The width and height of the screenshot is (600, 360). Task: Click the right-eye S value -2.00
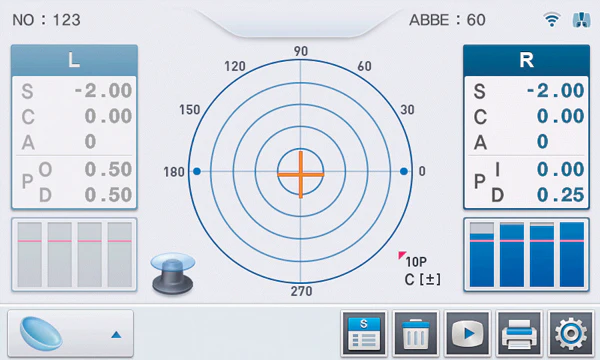pos(555,91)
